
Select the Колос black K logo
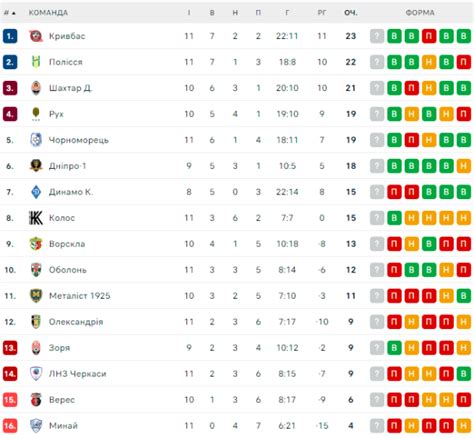coord(36,218)
